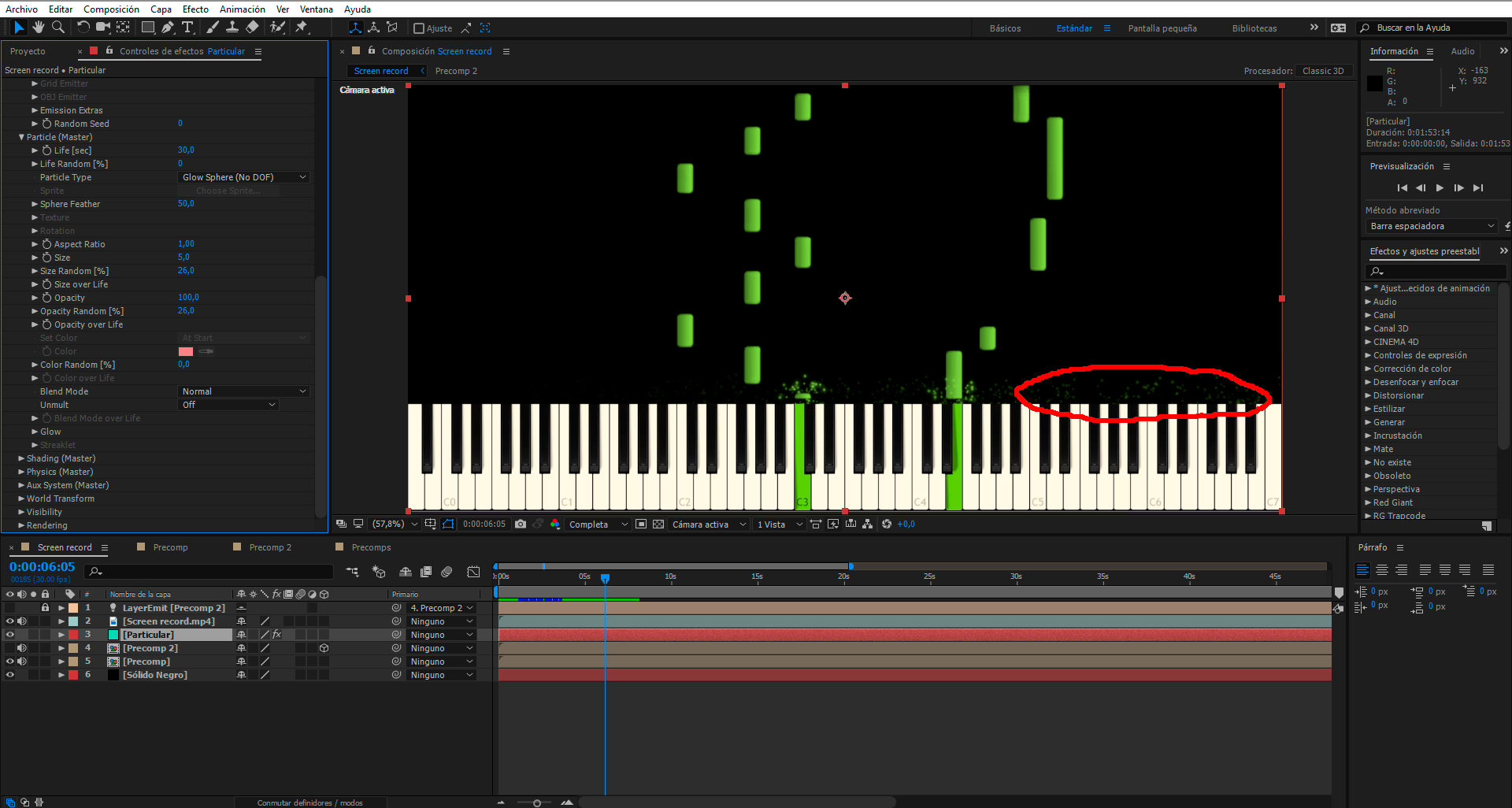Select the Type text tool
This screenshot has width=1512, height=808.
(187, 28)
